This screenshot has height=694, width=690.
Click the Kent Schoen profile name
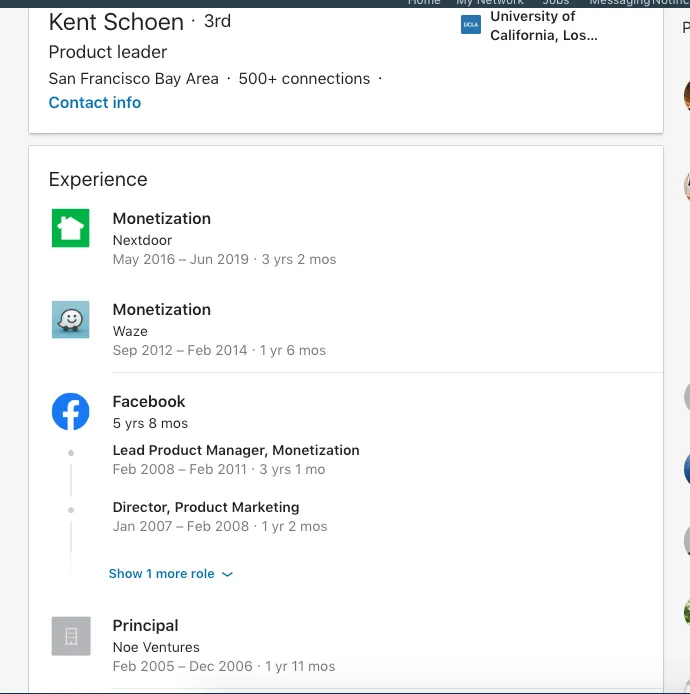coord(116,22)
